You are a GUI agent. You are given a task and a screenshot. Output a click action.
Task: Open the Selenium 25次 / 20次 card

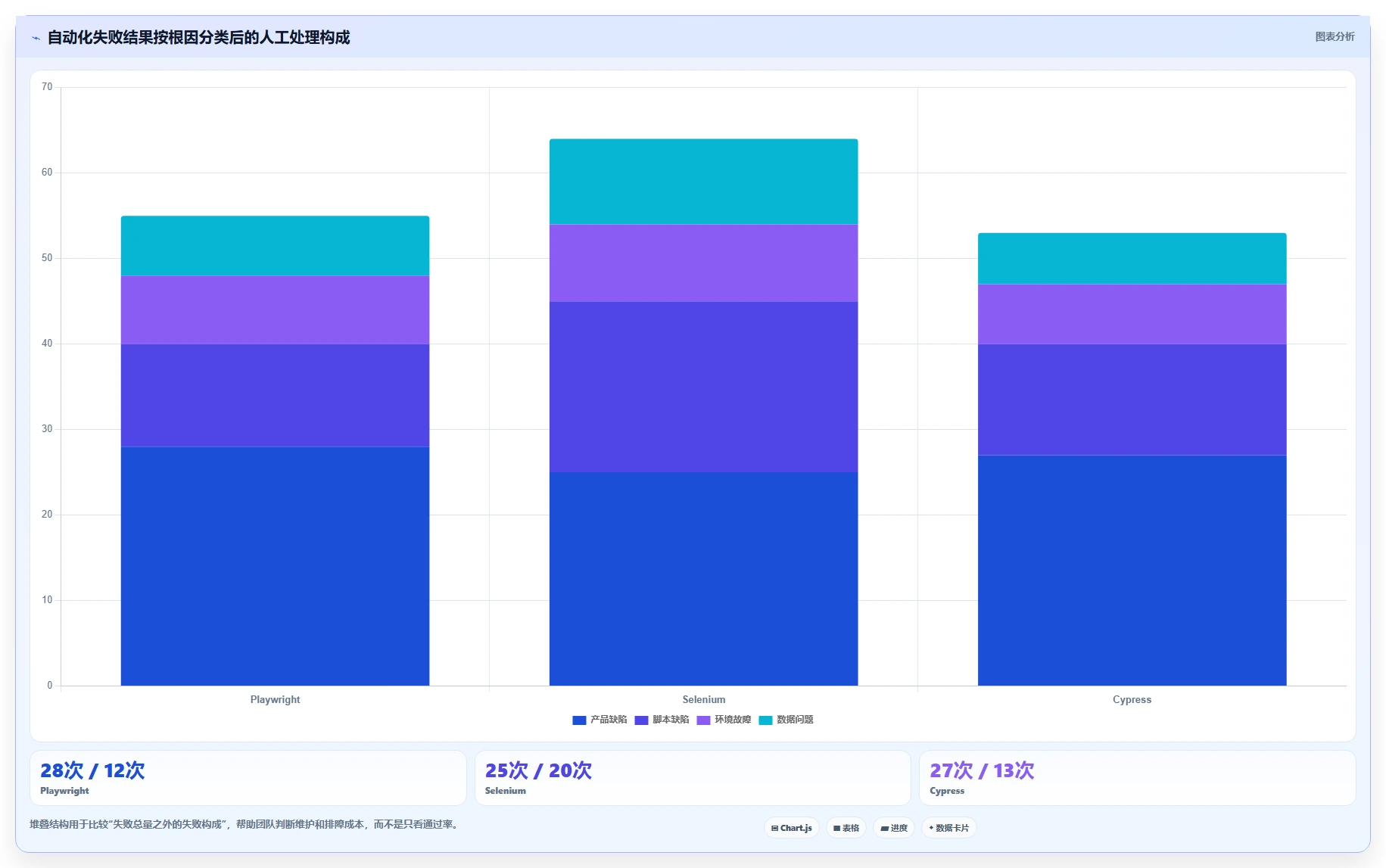coord(692,778)
